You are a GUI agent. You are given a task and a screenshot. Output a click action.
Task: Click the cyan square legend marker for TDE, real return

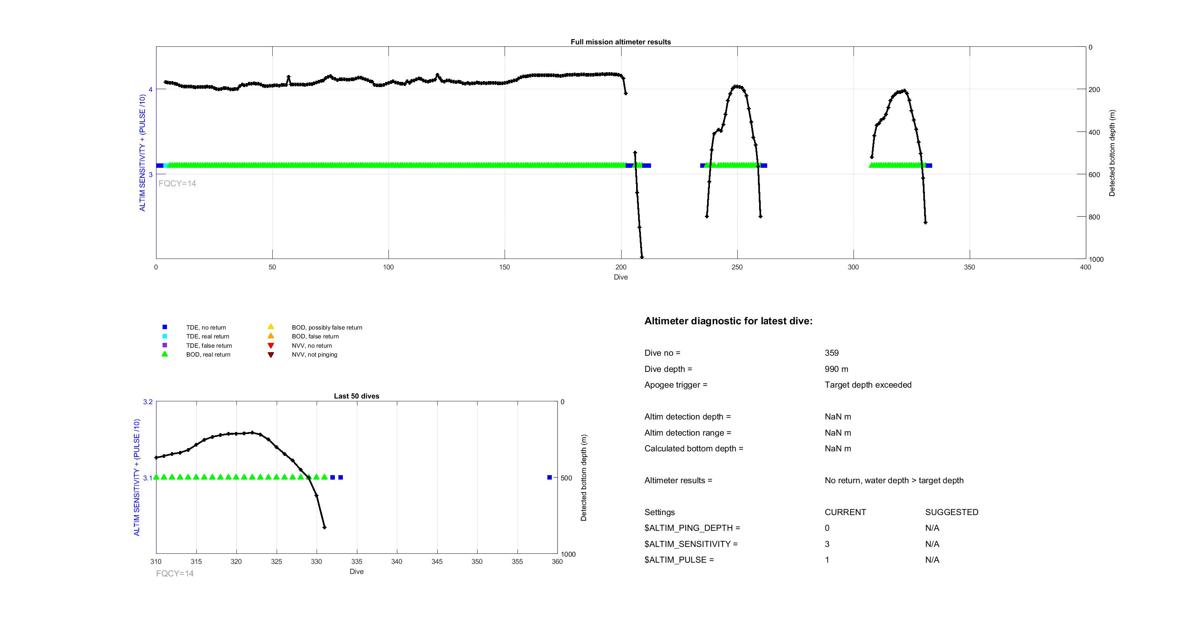click(164, 336)
